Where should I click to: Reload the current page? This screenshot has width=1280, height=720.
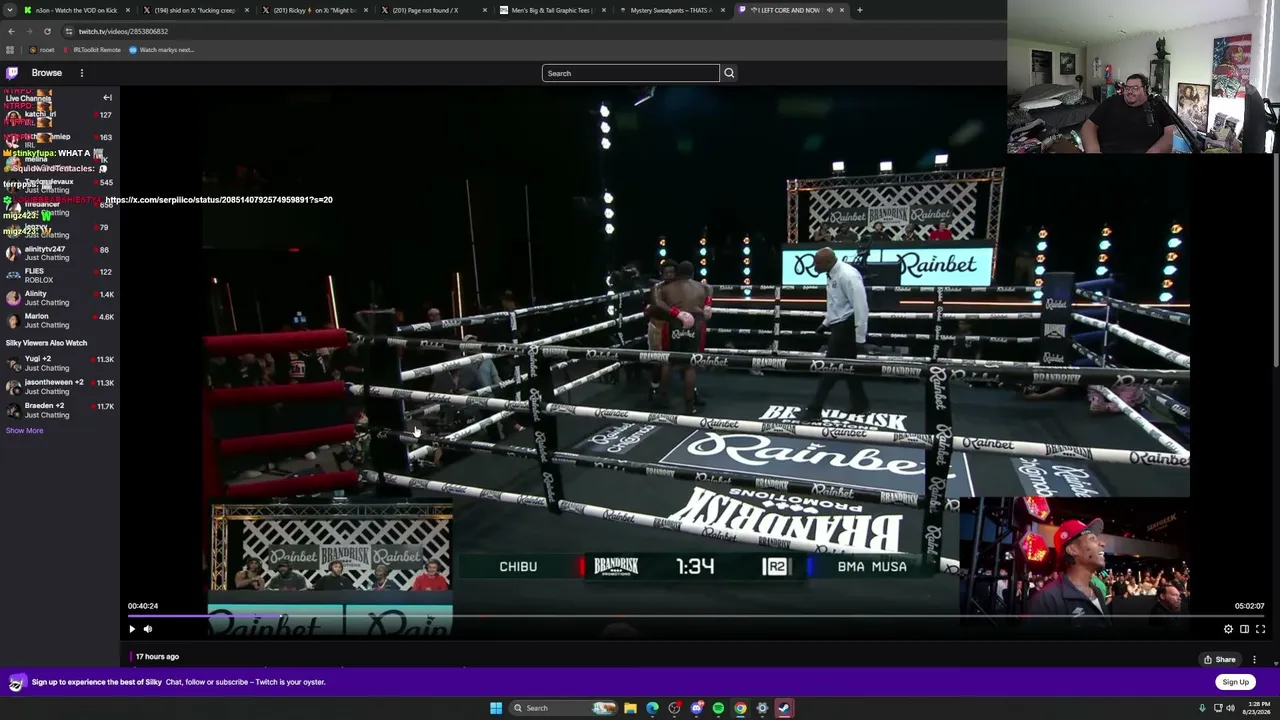tap(47, 31)
